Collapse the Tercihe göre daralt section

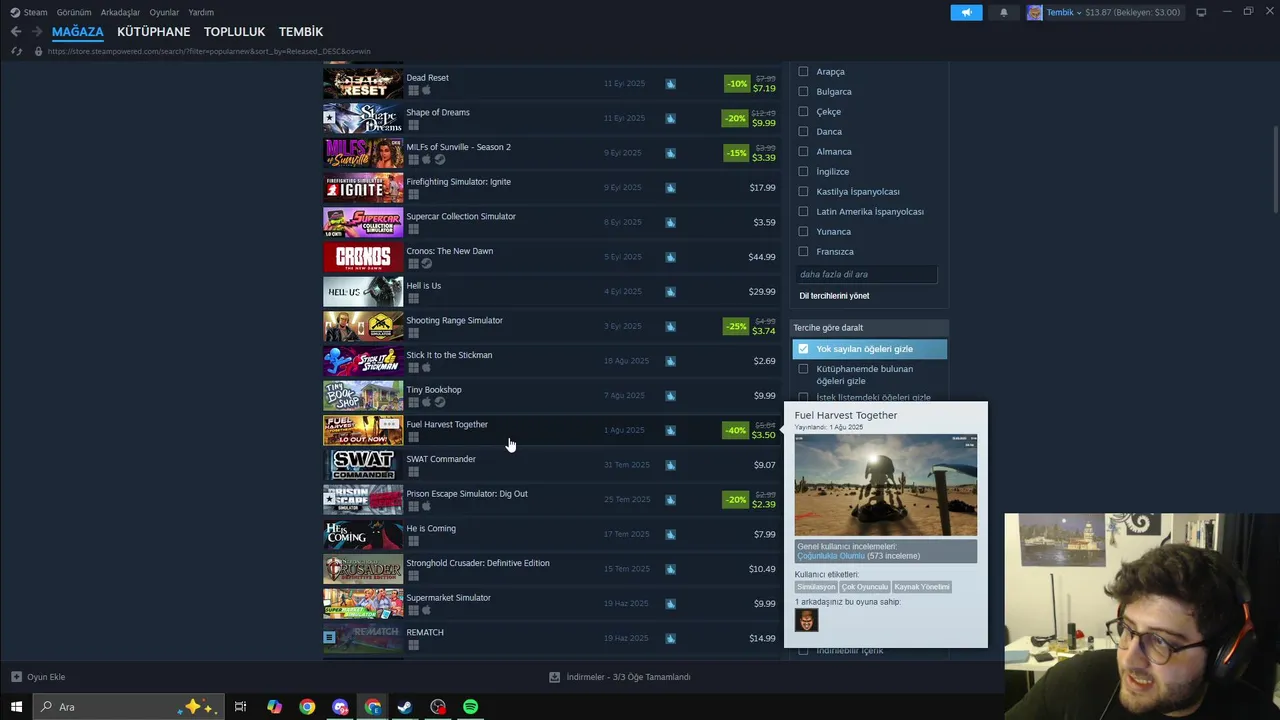tap(869, 328)
